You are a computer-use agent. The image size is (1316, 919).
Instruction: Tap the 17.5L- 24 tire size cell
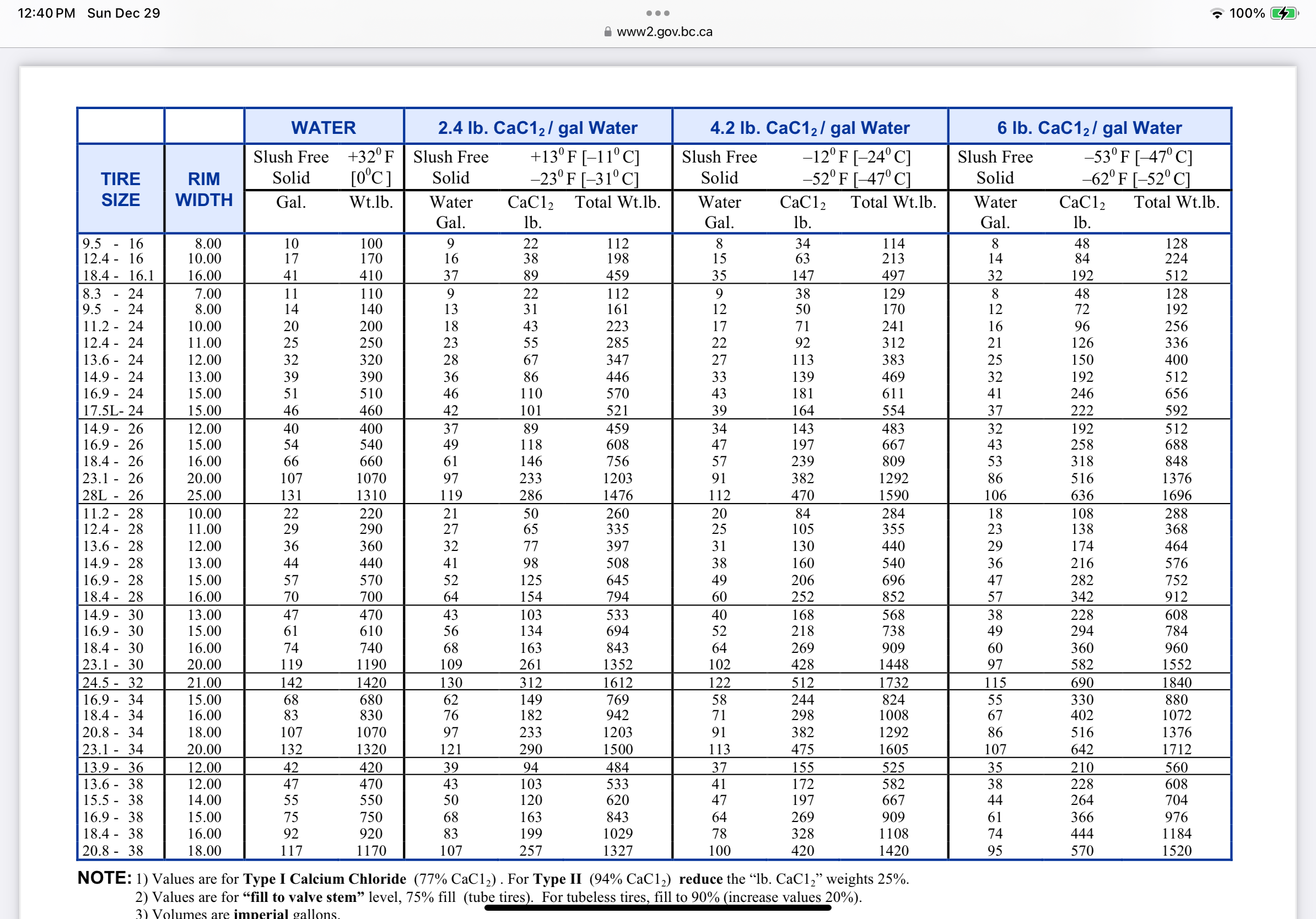click(x=113, y=410)
